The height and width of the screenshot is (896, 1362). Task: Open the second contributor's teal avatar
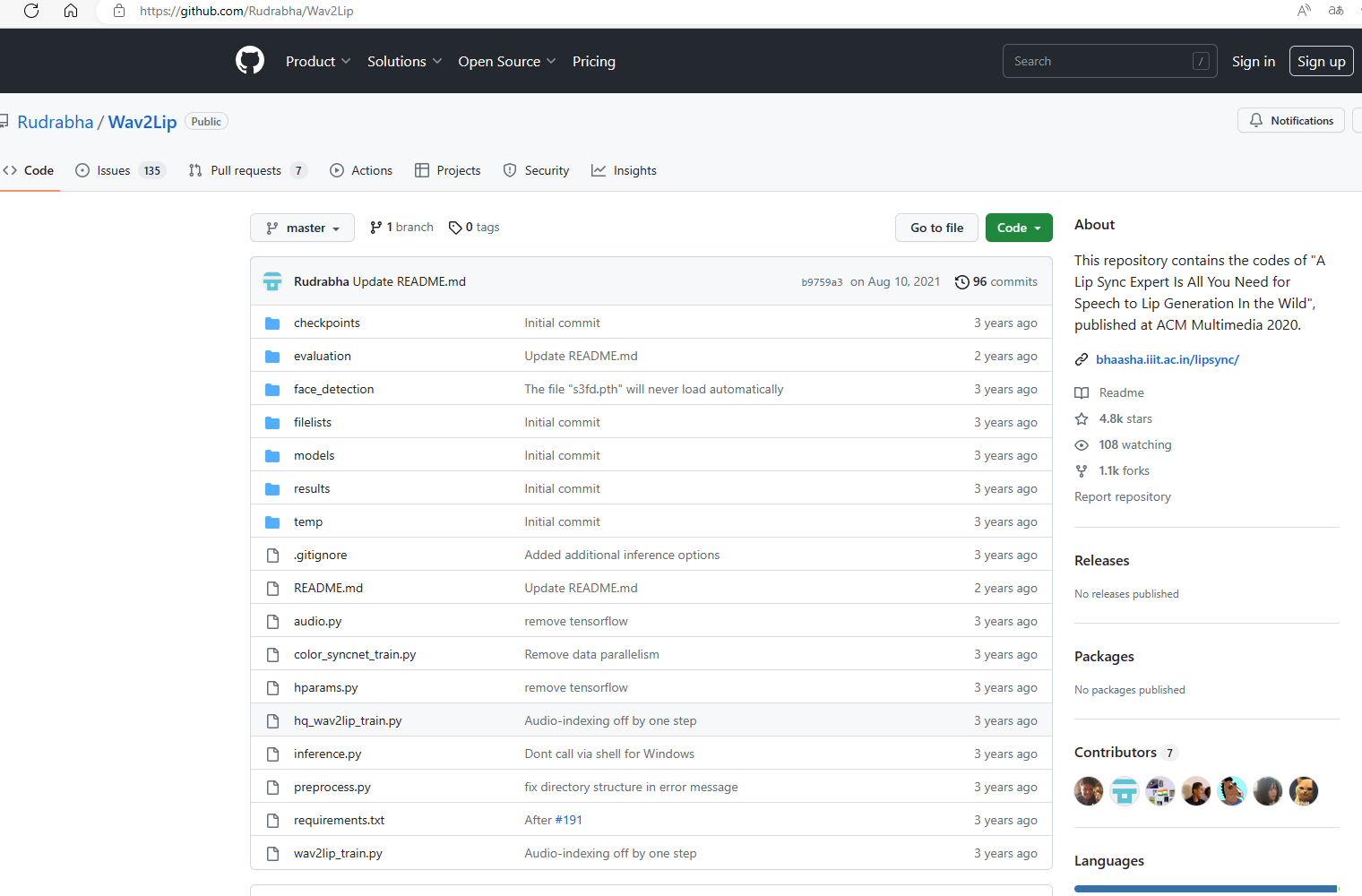coord(1125,791)
